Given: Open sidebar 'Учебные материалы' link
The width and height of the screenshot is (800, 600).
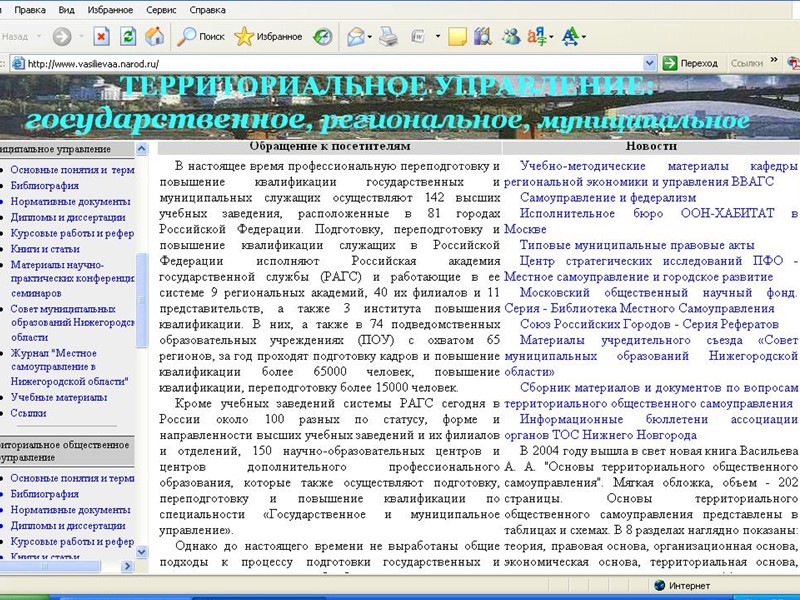Looking at the screenshot, I should [x=59, y=397].
